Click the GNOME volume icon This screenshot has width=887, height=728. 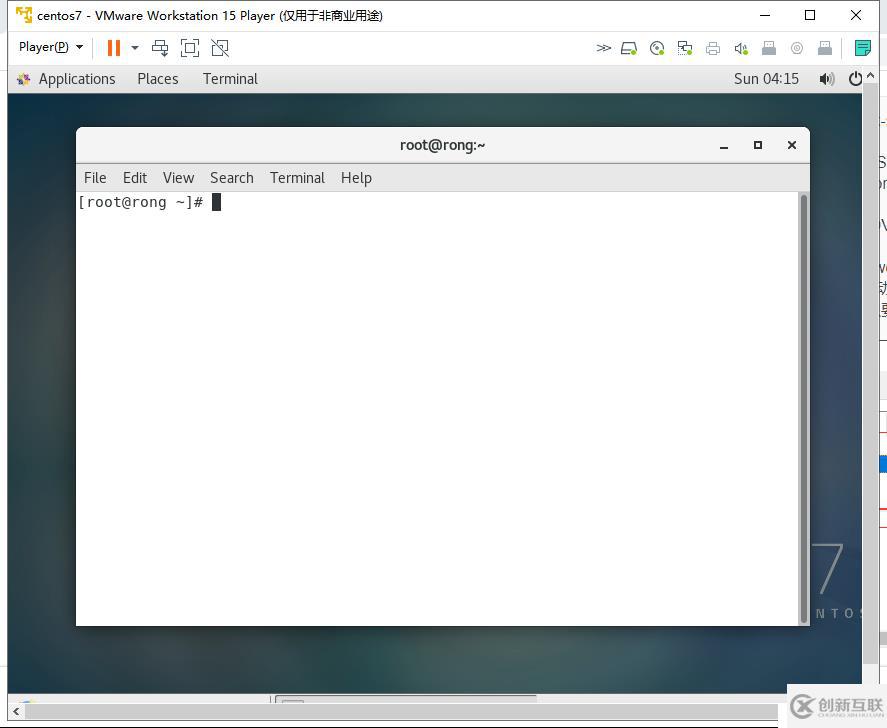point(826,79)
